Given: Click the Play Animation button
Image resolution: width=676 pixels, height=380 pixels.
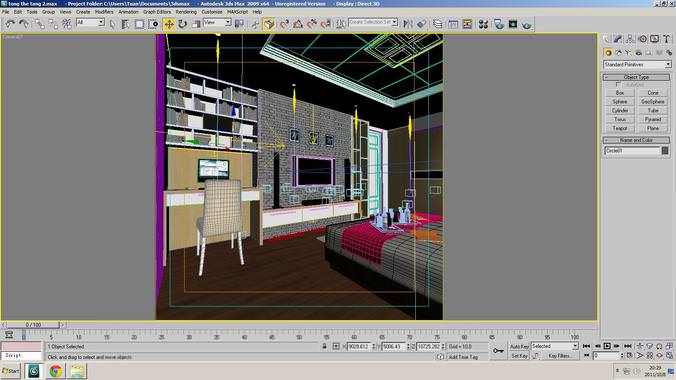Looking at the screenshot, I should click(x=607, y=346).
